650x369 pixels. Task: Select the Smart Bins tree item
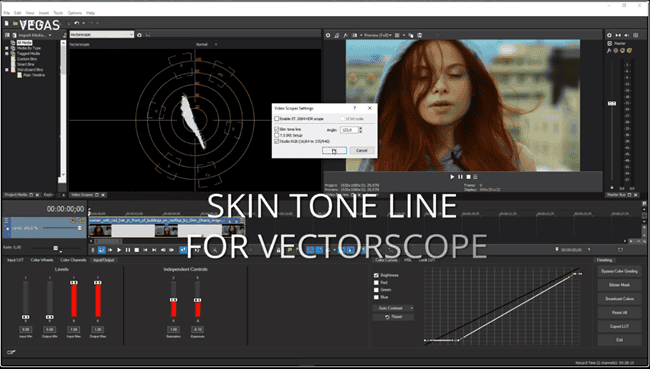[26, 64]
